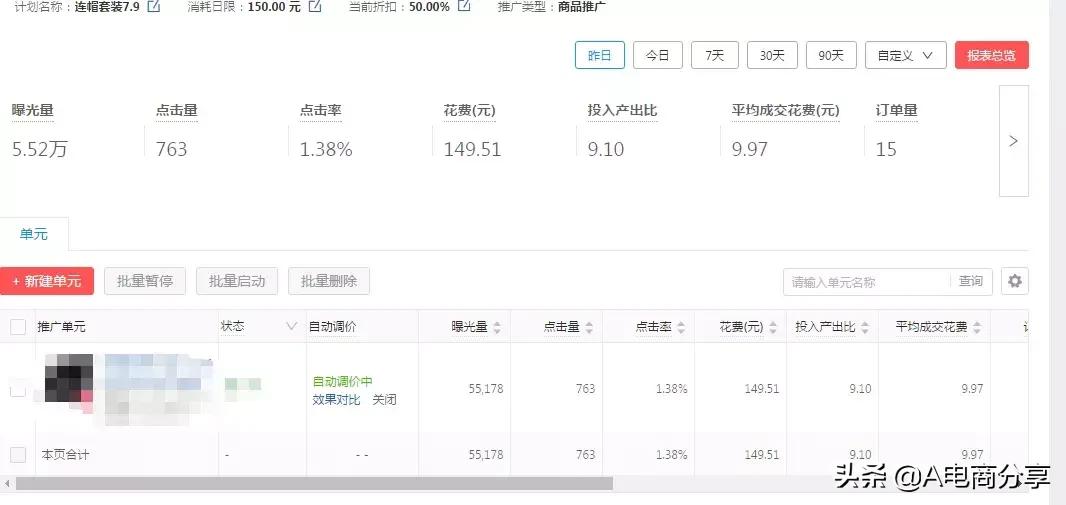Click the 自动调价中 status text

343,381
